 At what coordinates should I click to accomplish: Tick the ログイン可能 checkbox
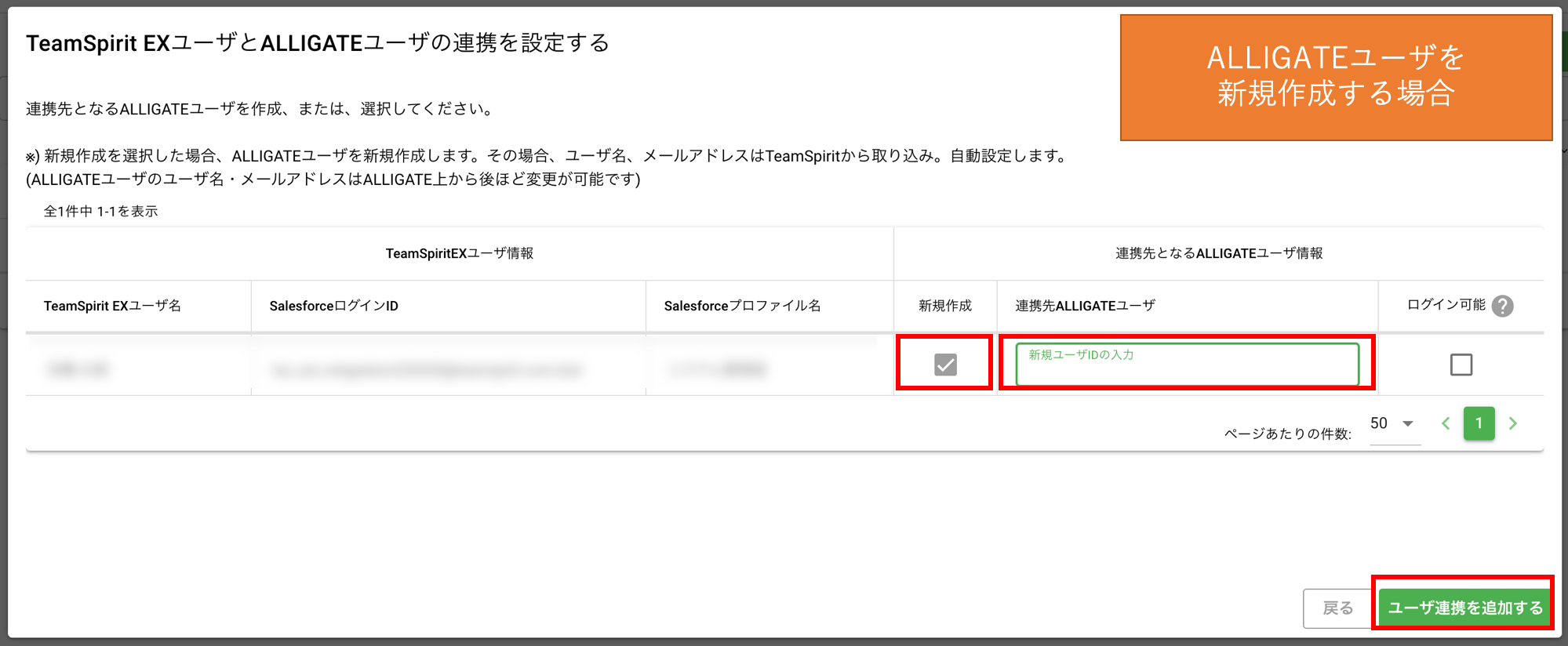pos(1461,365)
